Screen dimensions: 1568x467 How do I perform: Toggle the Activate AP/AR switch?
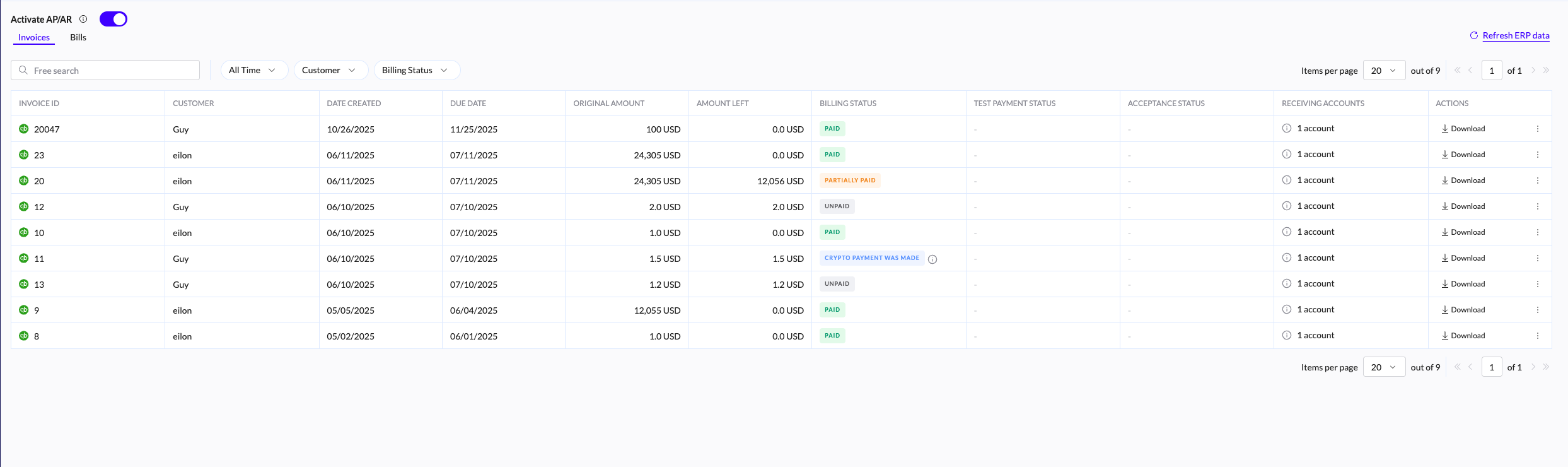pos(113,19)
